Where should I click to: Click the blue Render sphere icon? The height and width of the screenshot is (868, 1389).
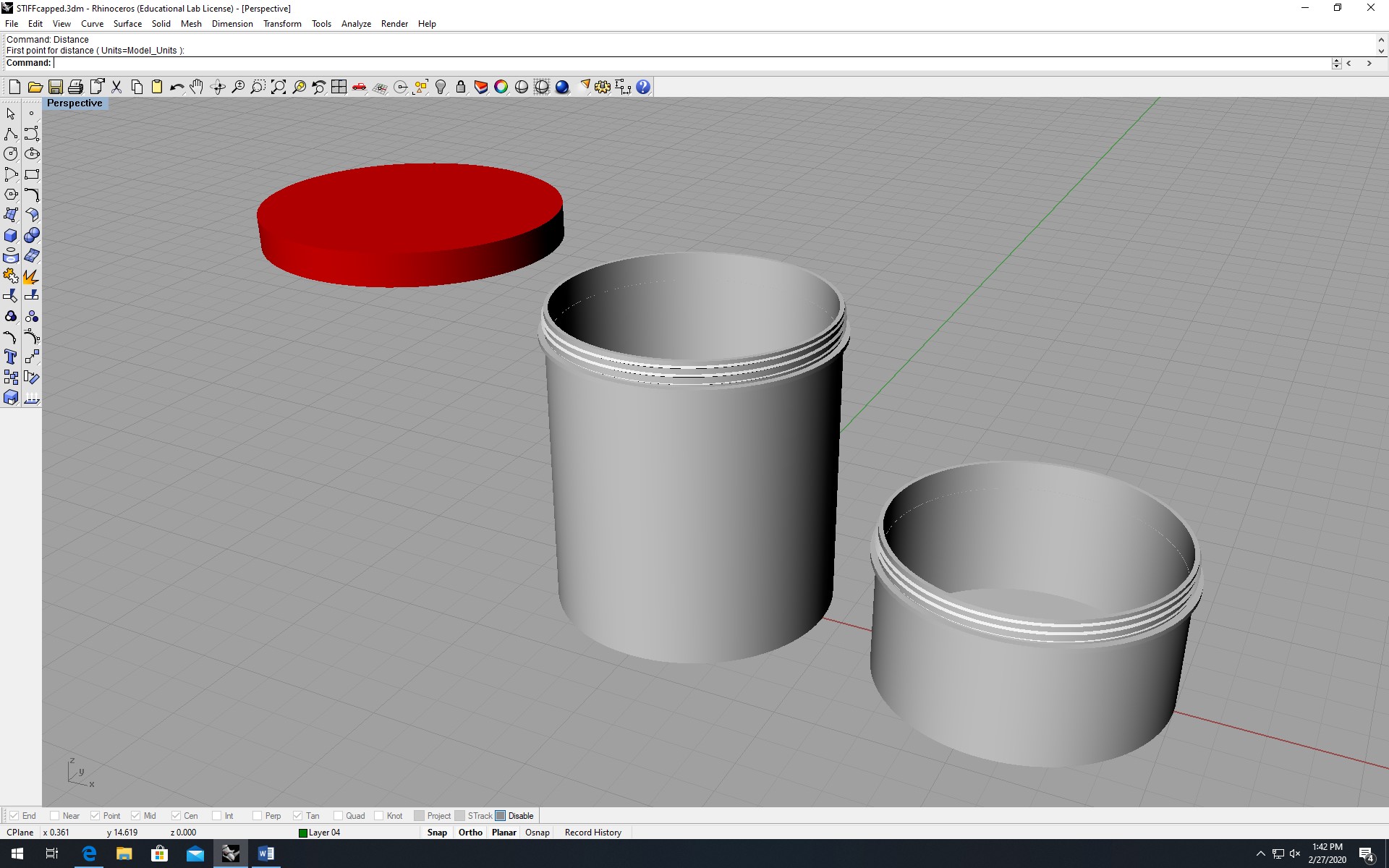point(562,88)
